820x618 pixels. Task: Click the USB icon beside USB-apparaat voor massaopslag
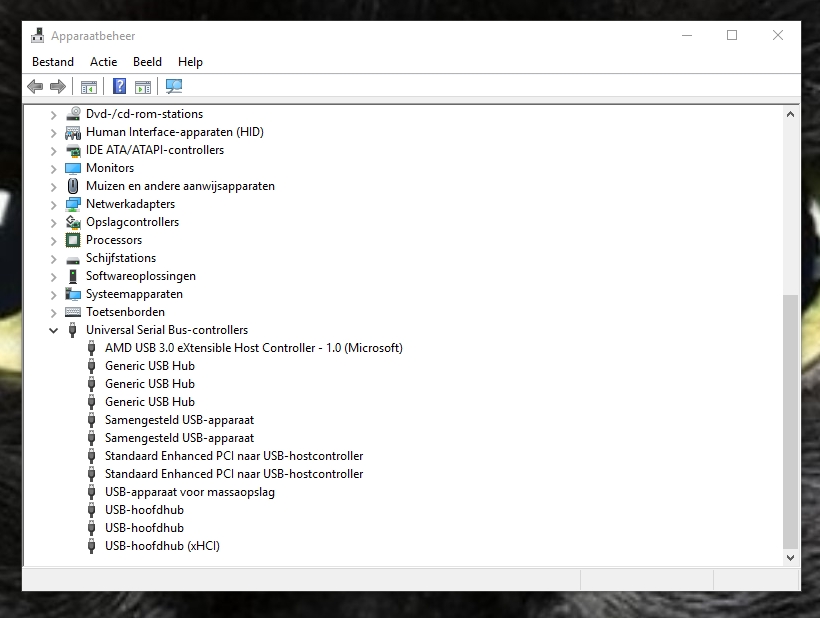click(92, 492)
